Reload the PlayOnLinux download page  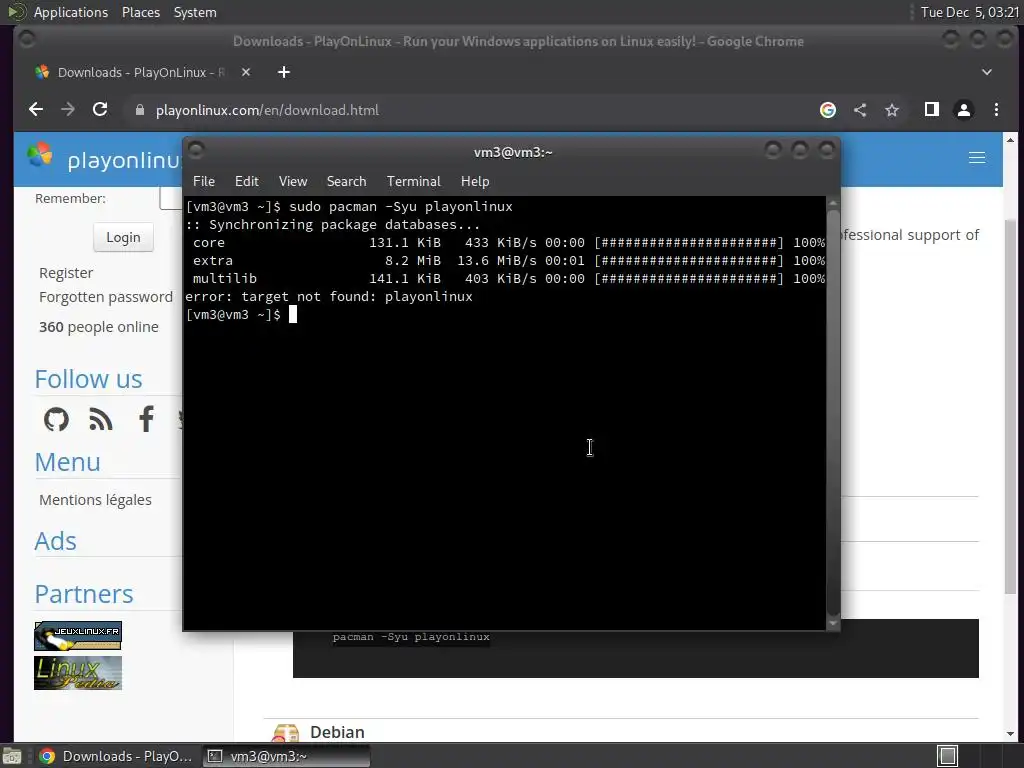100,110
